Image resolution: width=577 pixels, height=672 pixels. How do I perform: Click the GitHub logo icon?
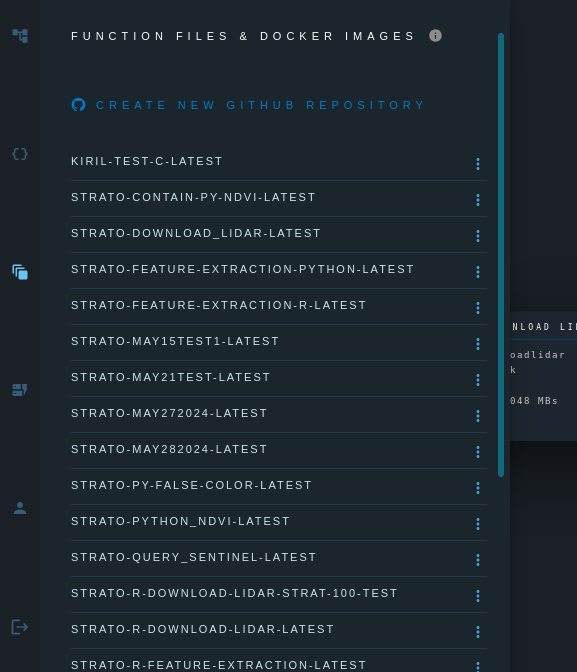pos(78,105)
